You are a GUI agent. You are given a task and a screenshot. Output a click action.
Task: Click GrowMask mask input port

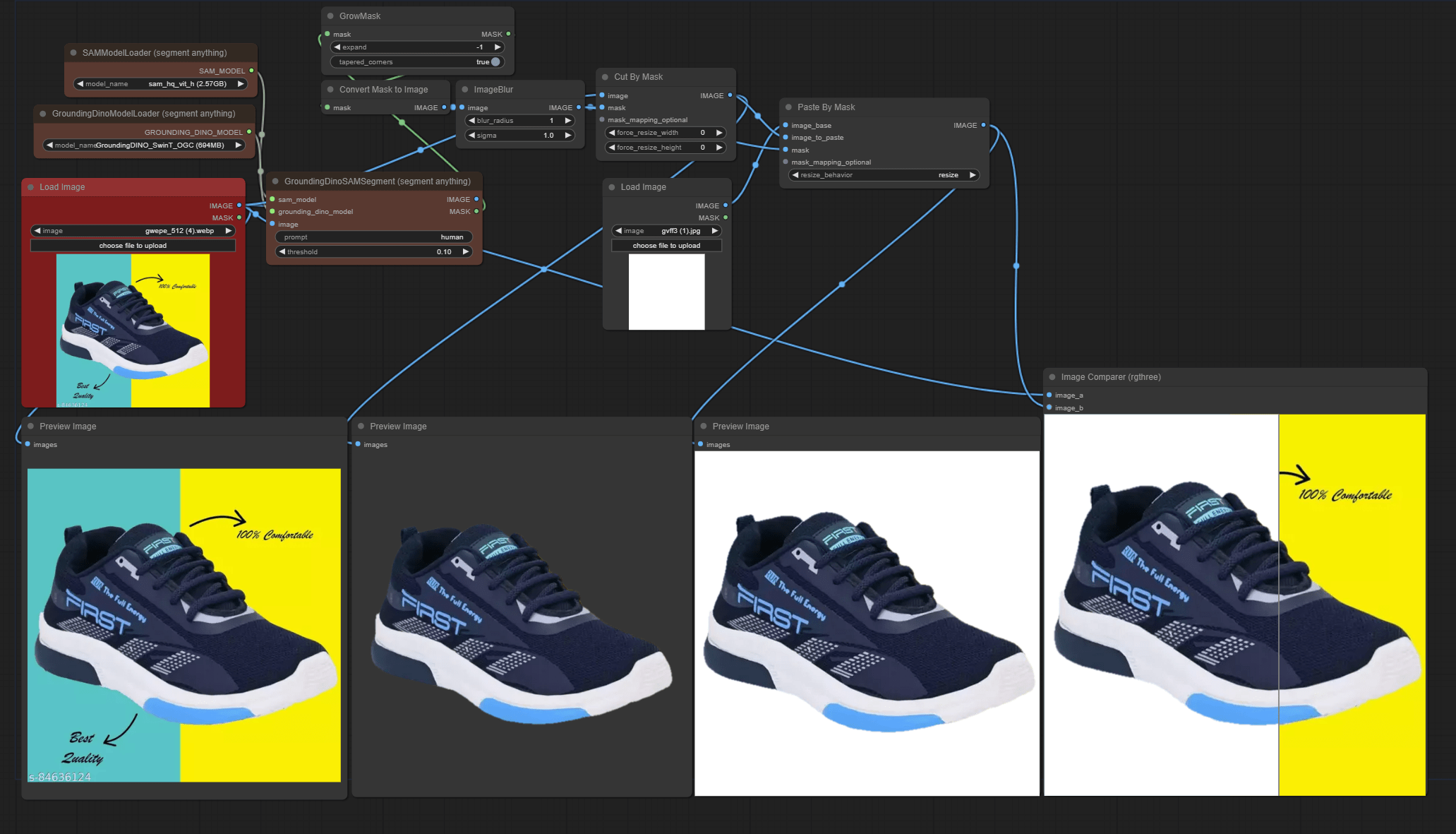pyautogui.click(x=327, y=34)
